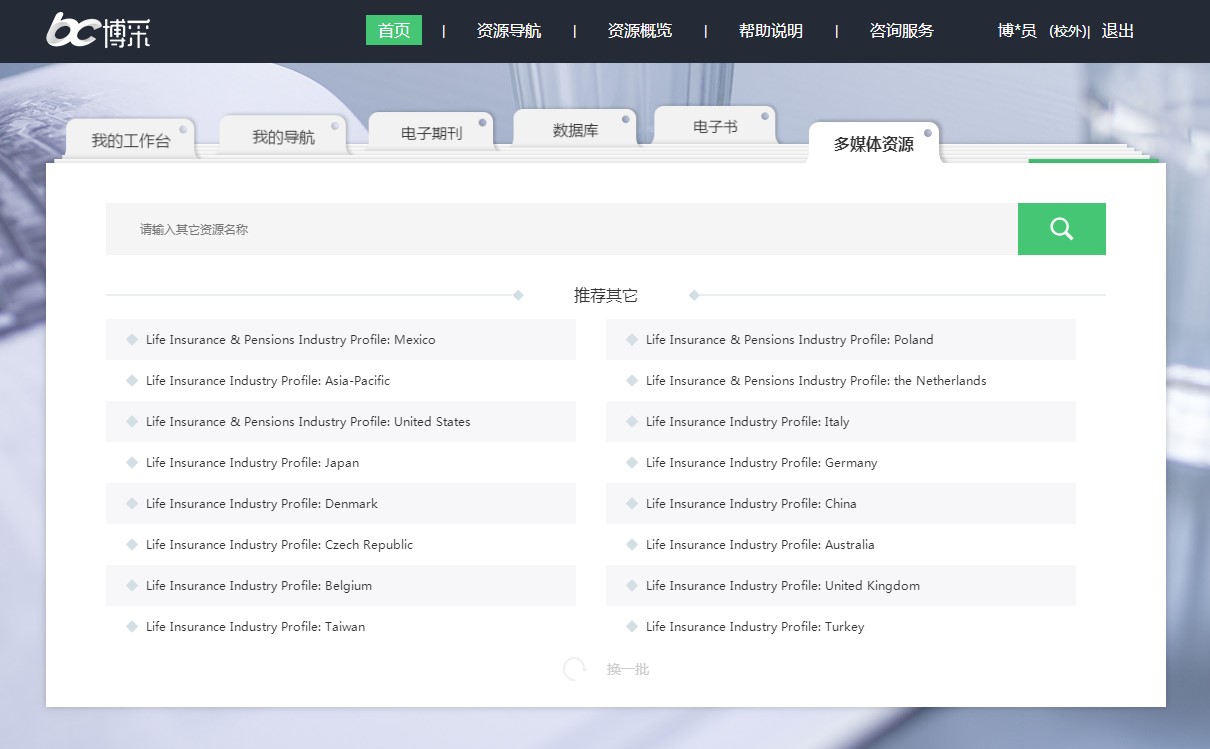This screenshot has width=1210, height=749.
Task: Open the 数据库 tab
Action: coord(575,130)
